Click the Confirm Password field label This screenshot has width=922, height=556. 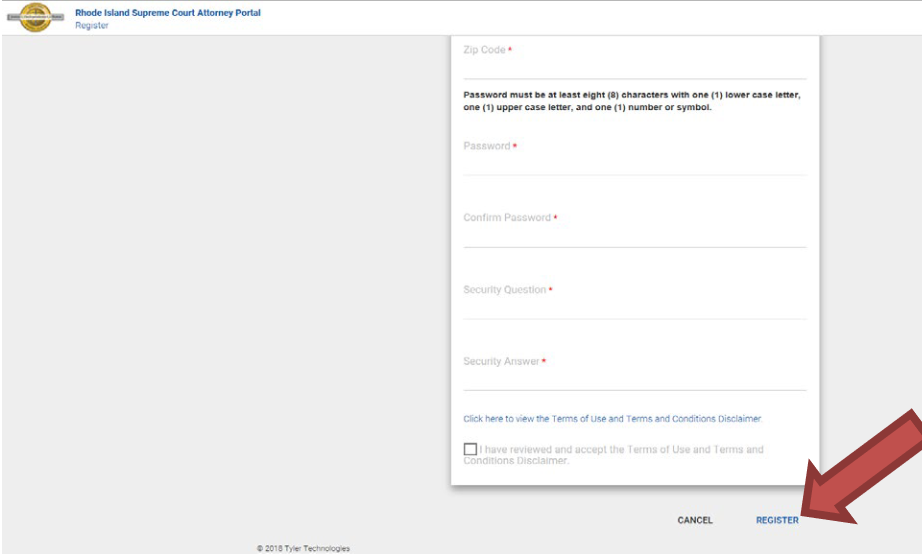tap(507, 218)
